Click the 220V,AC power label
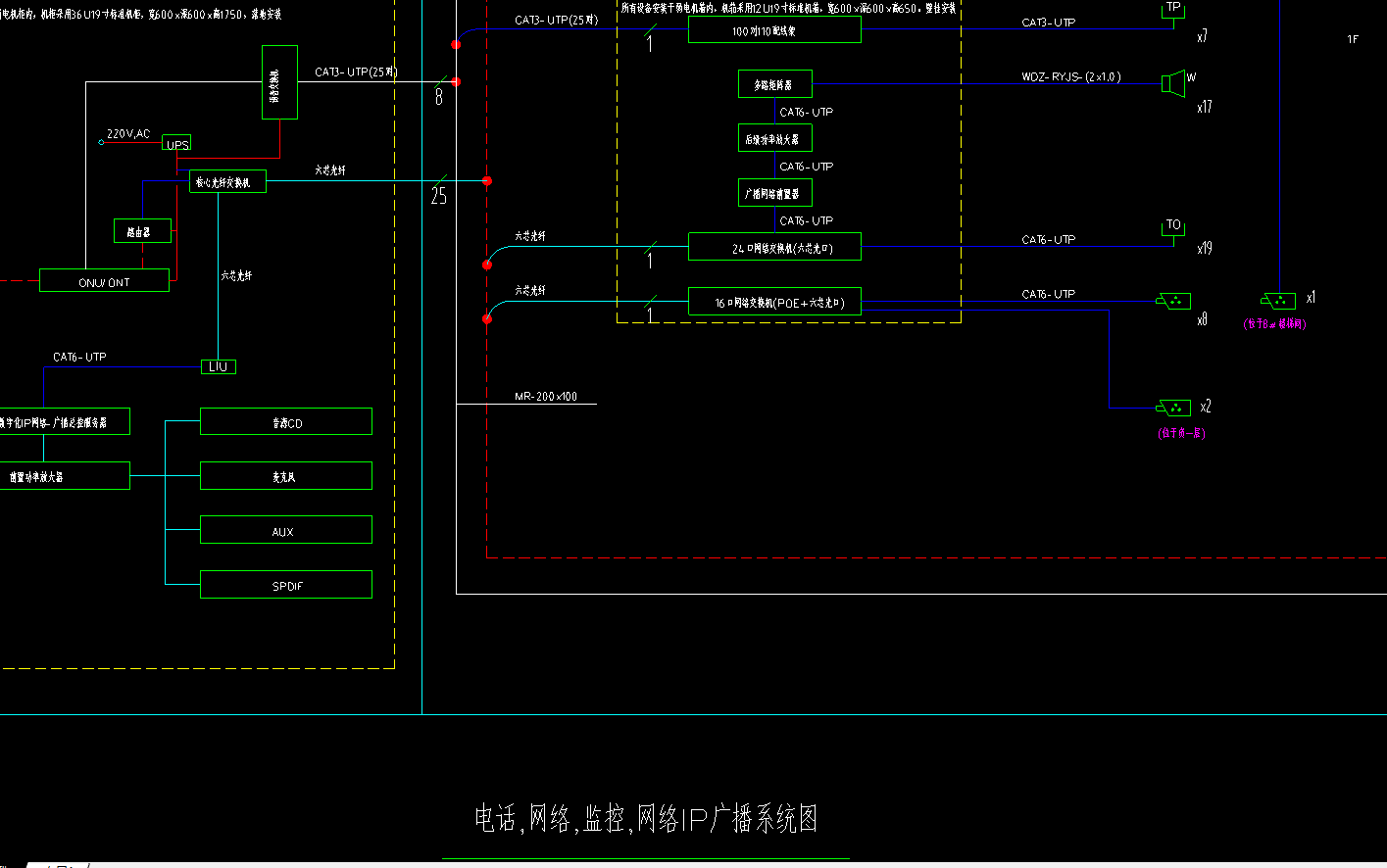The width and height of the screenshot is (1387, 868). (128, 134)
